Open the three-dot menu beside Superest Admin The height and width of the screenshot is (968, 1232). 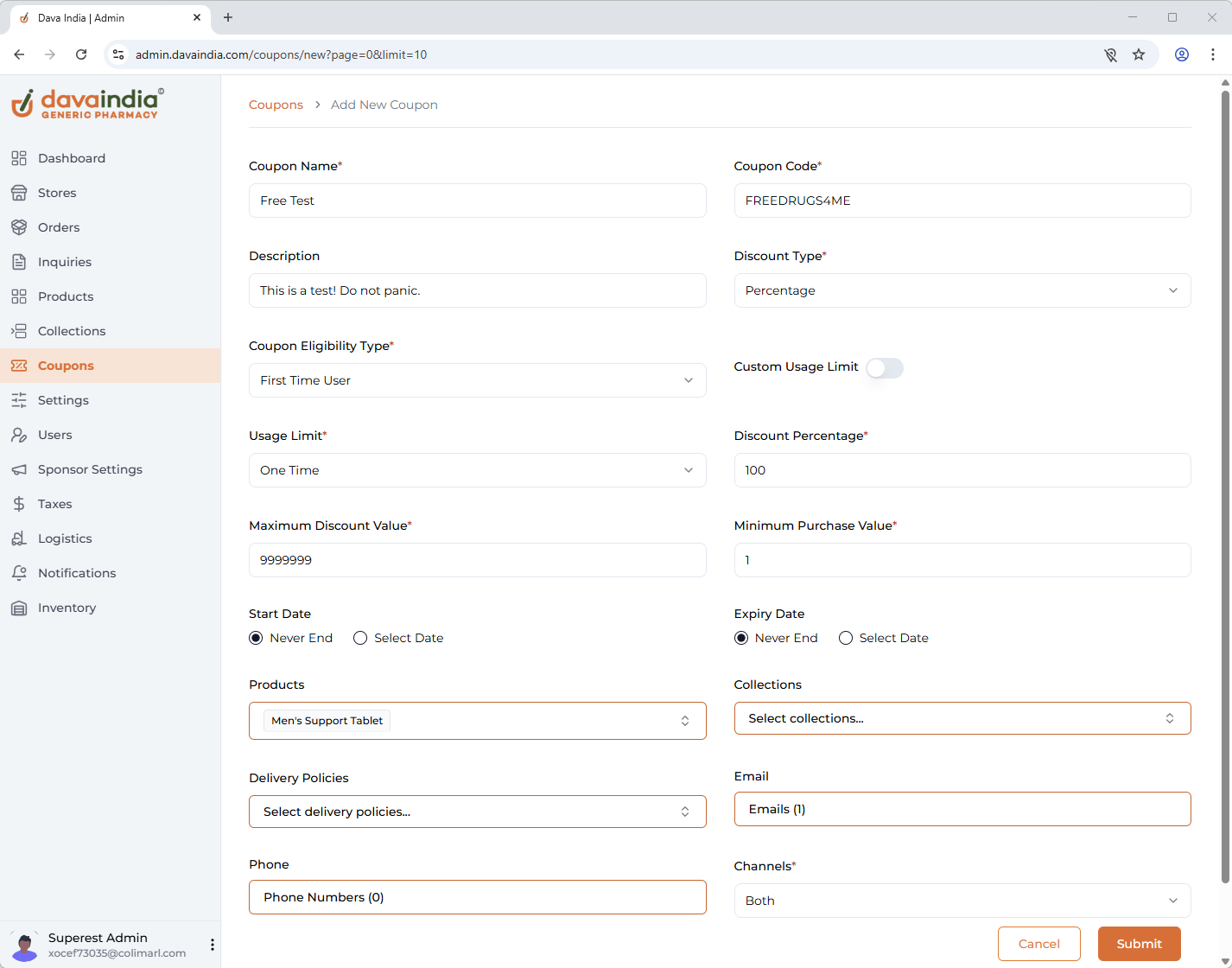pyautogui.click(x=213, y=945)
